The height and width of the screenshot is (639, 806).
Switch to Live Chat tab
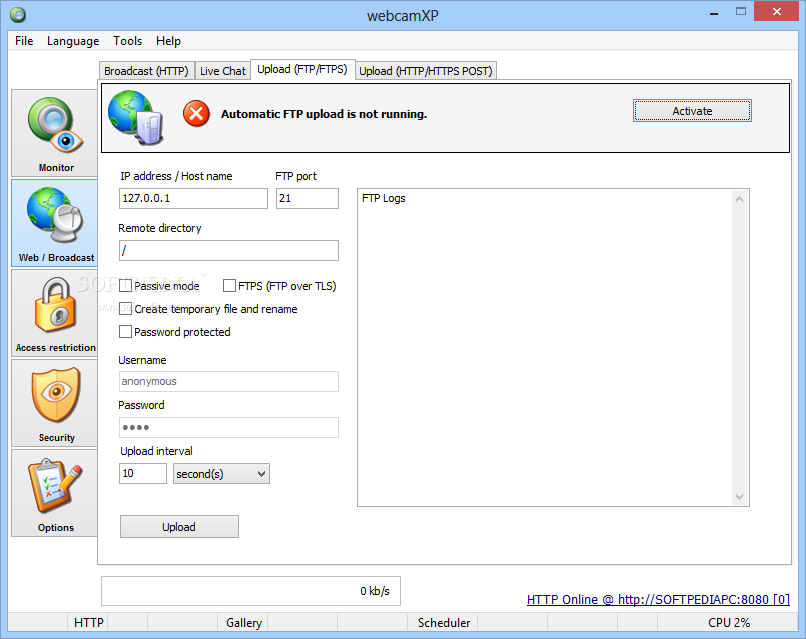click(x=223, y=70)
